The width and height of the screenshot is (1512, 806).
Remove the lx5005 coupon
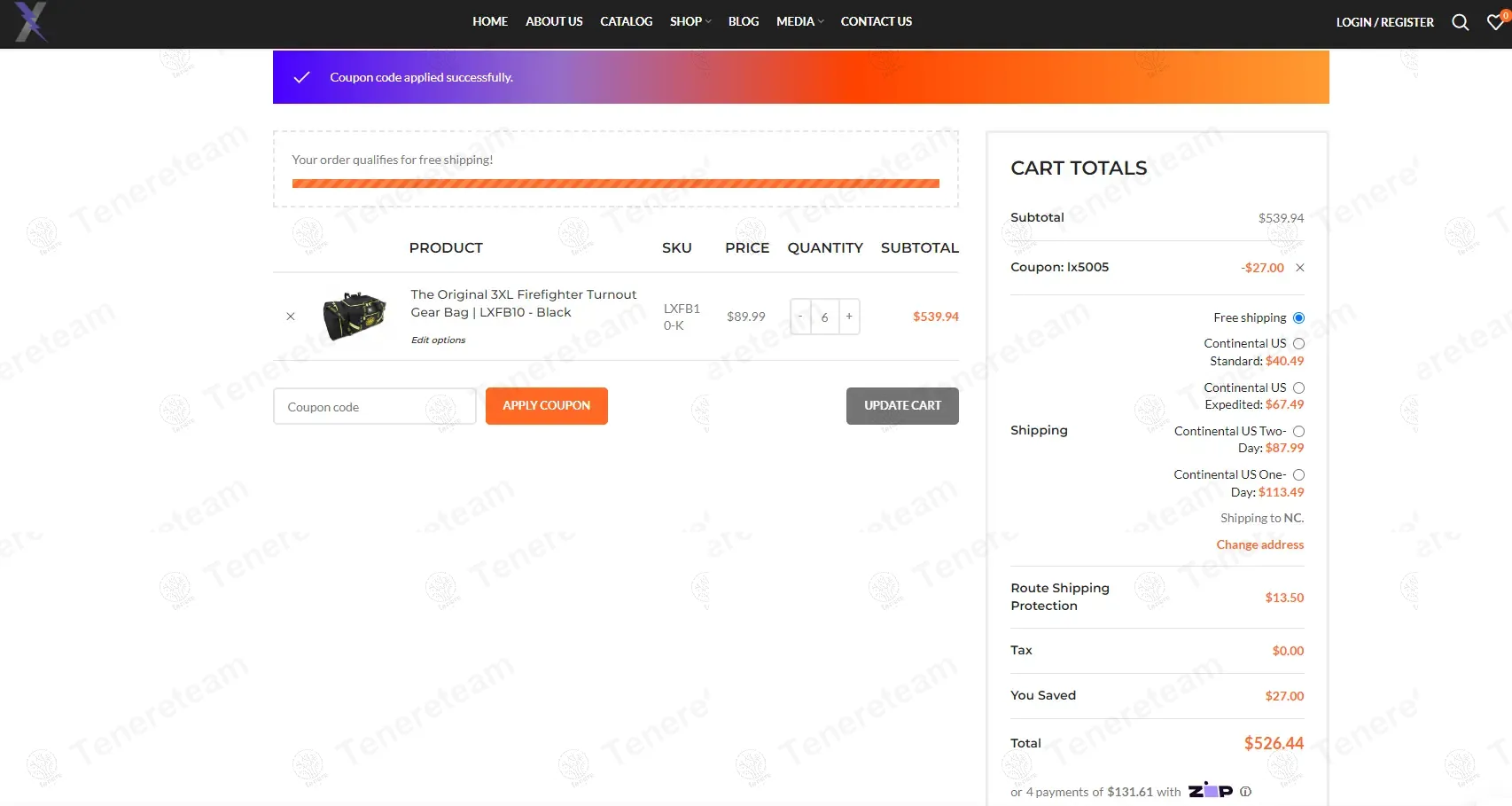[1299, 268]
